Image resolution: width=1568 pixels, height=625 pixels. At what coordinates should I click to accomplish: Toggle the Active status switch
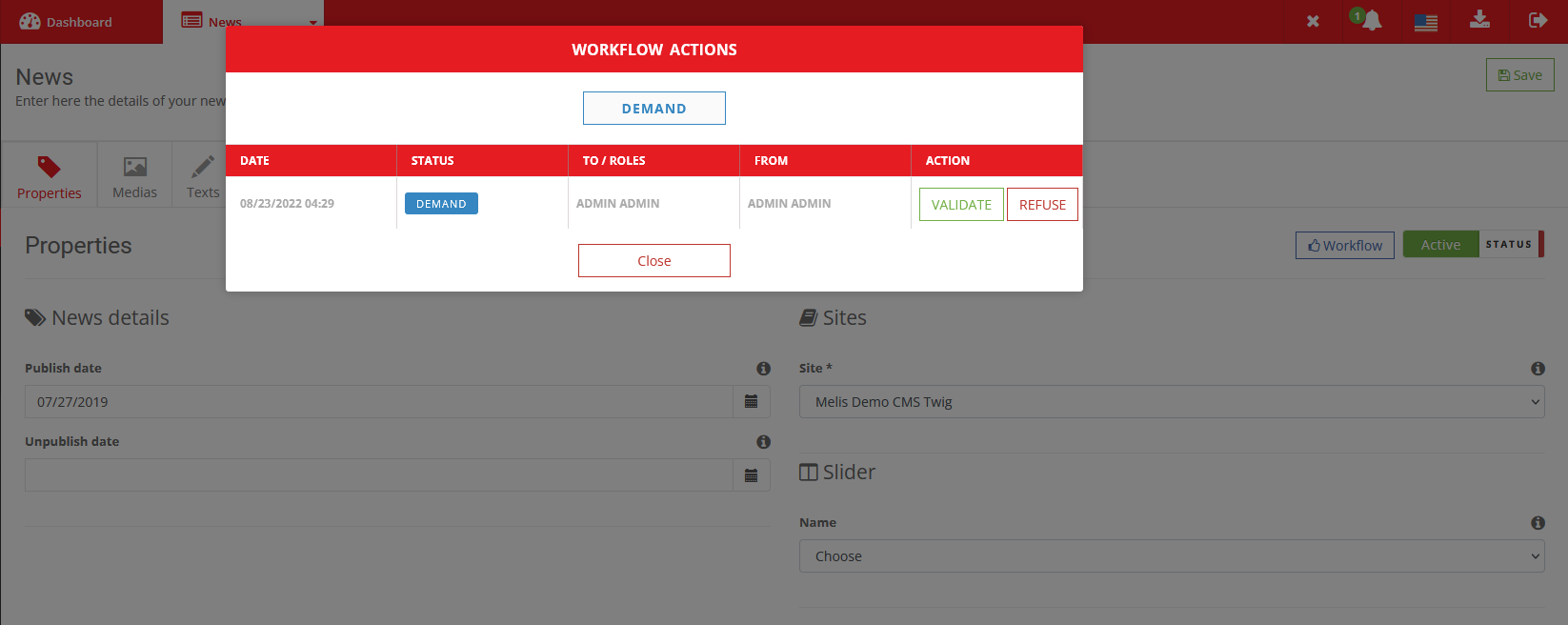coord(1472,245)
